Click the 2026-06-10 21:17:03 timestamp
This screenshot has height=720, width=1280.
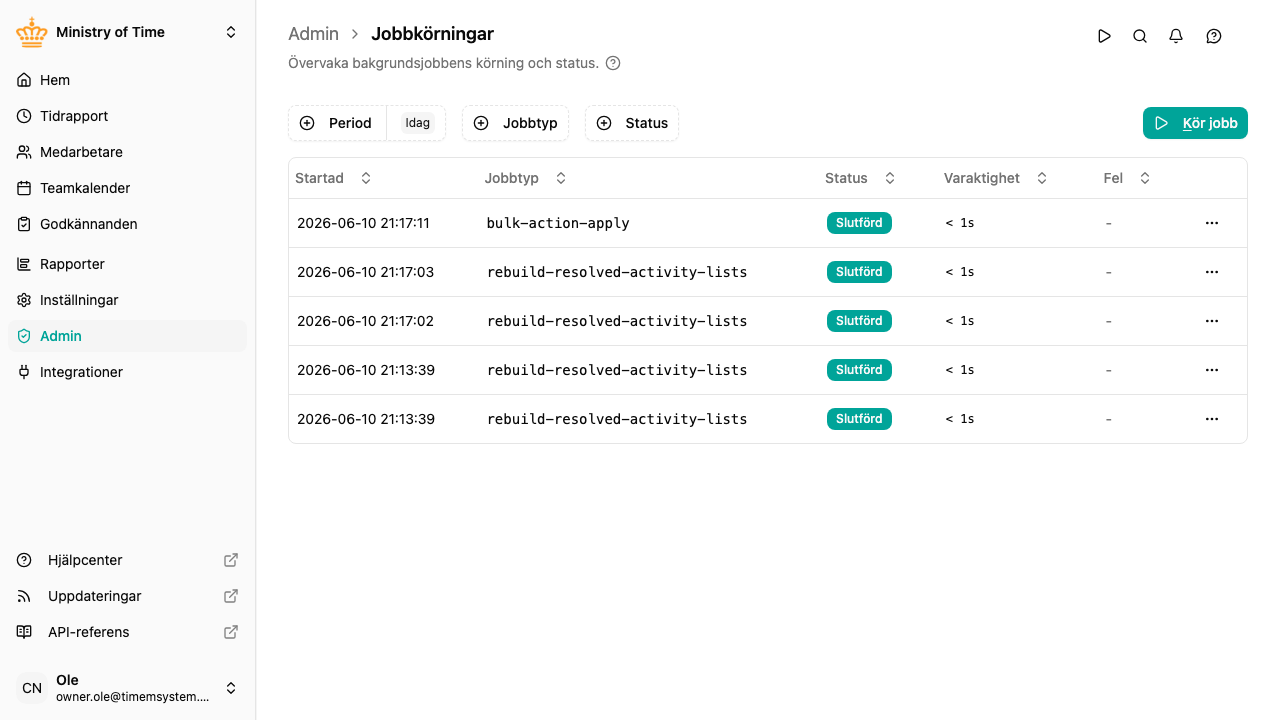click(x=366, y=272)
